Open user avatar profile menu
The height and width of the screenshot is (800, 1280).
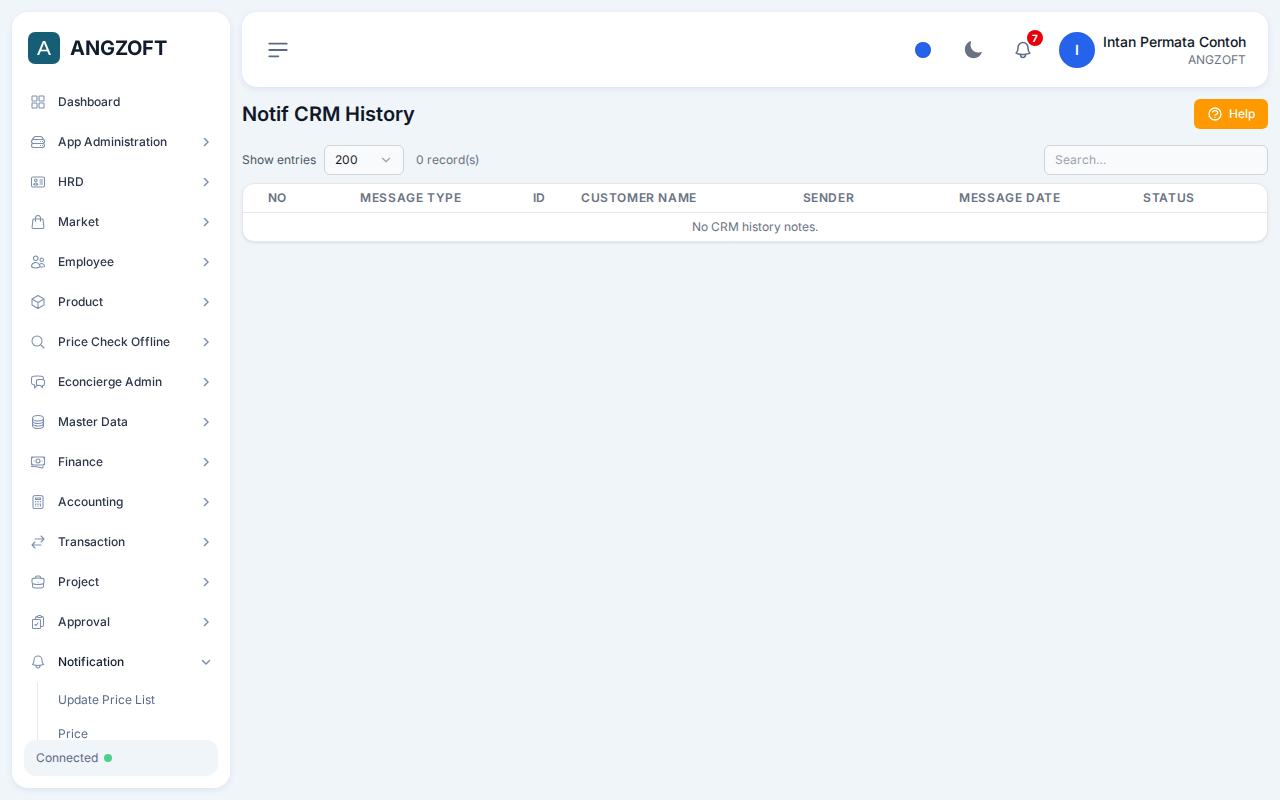pyautogui.click(x=1077, y=50)
